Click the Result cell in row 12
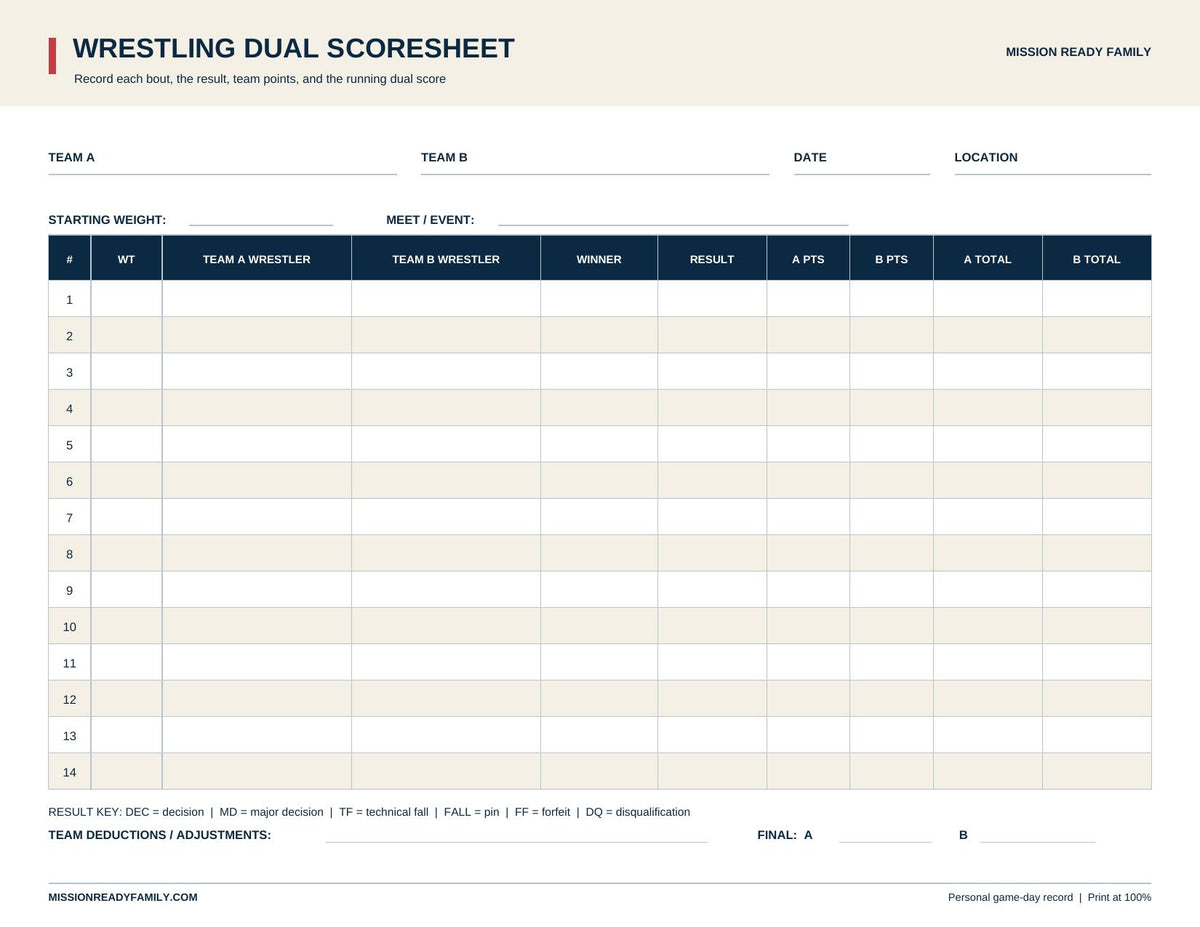The height and width of the screenshot is (927, 1200). [712, 699]
